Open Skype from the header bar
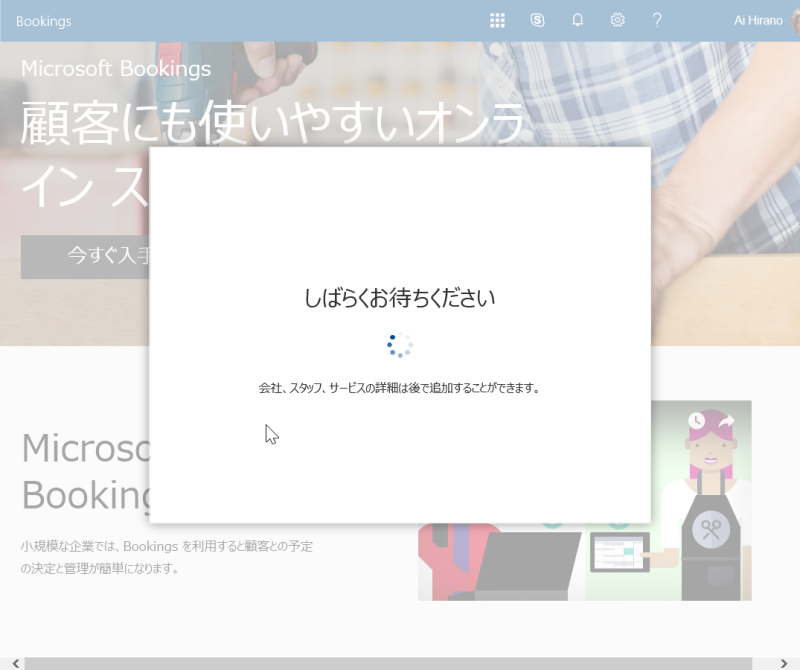The height and width of the screenshot is (670, 800). [x=537, y=20]
